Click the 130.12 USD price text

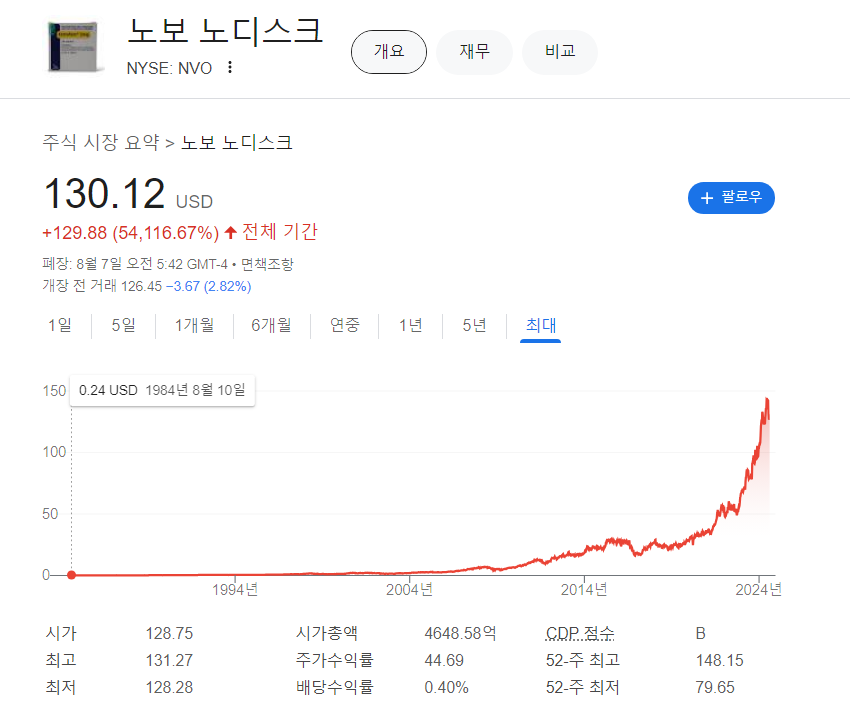point(128,194)
